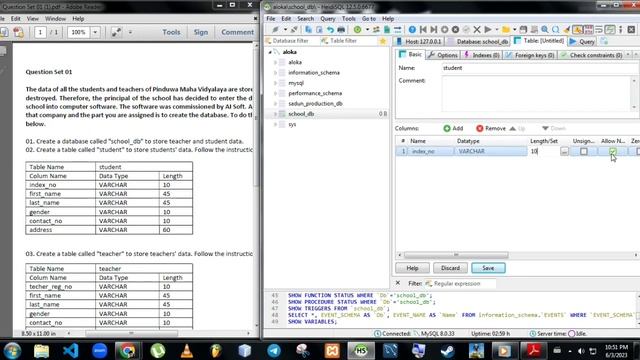Expand the aloka database node
Viewport: 640px width, 360px height.
[276, 62]
